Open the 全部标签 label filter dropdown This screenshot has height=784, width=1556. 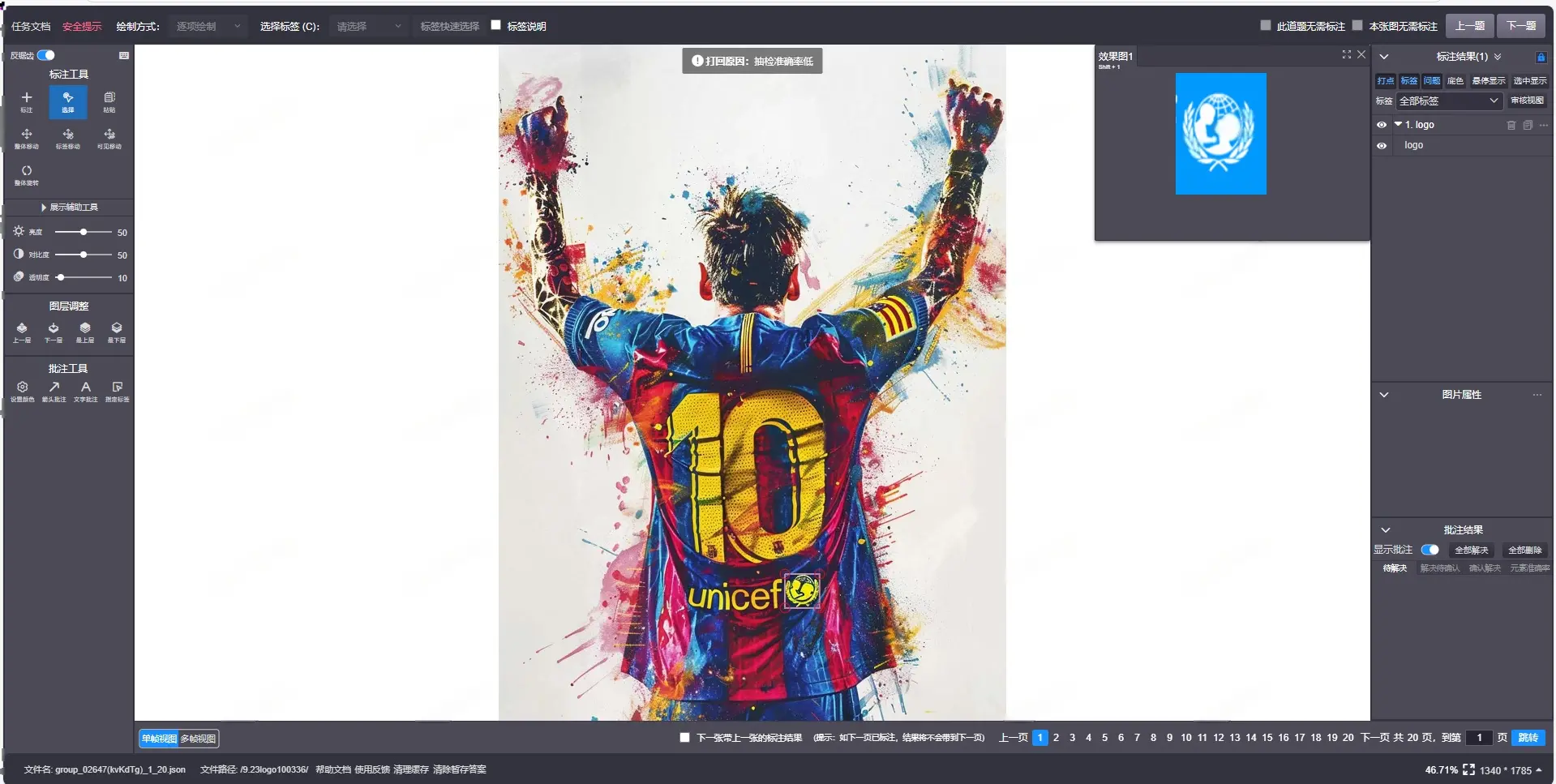[x=1448, y=101]
